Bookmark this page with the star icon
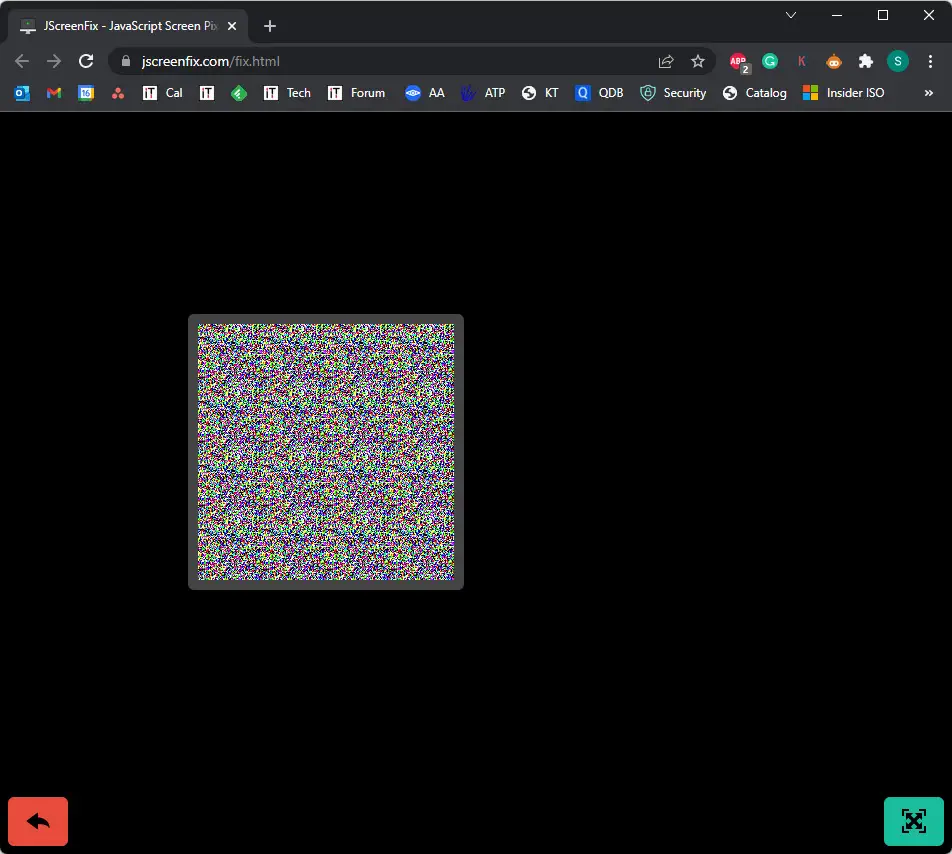Screen dimensions: 952x854 pos(698,61)
